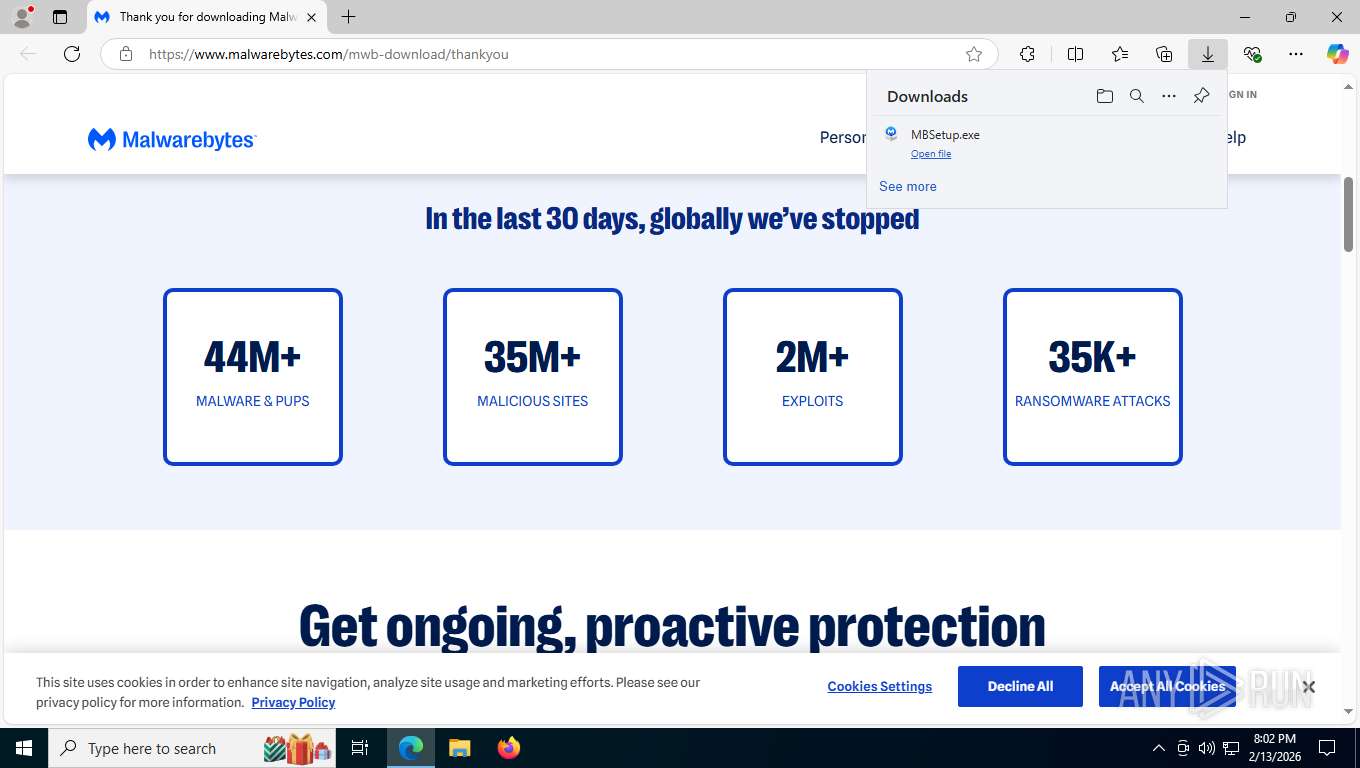Reload the current page
Screen dimensions: 1360x768
pos(72,54)
